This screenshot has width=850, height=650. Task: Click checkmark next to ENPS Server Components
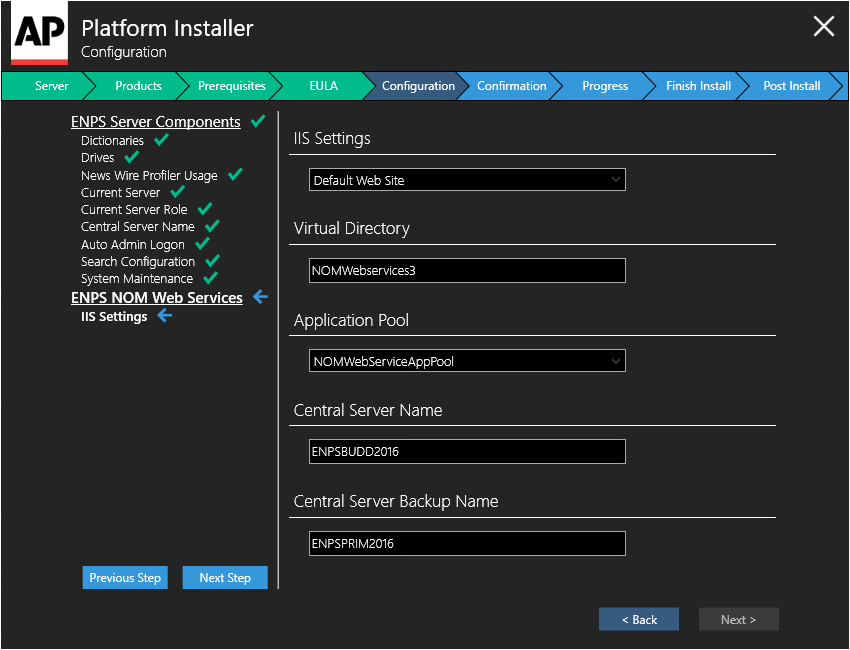[258, 121]
